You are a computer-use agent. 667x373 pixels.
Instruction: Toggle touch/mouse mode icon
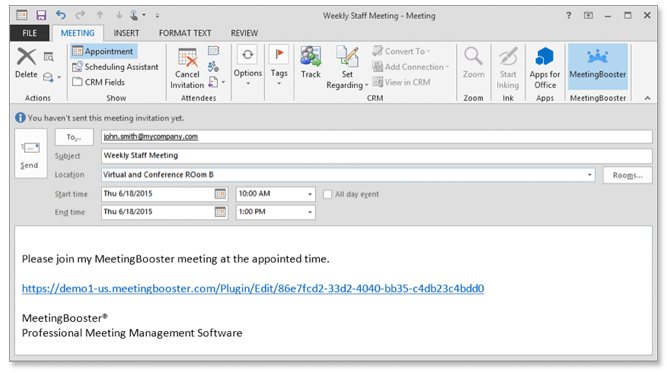pos(134,15)
